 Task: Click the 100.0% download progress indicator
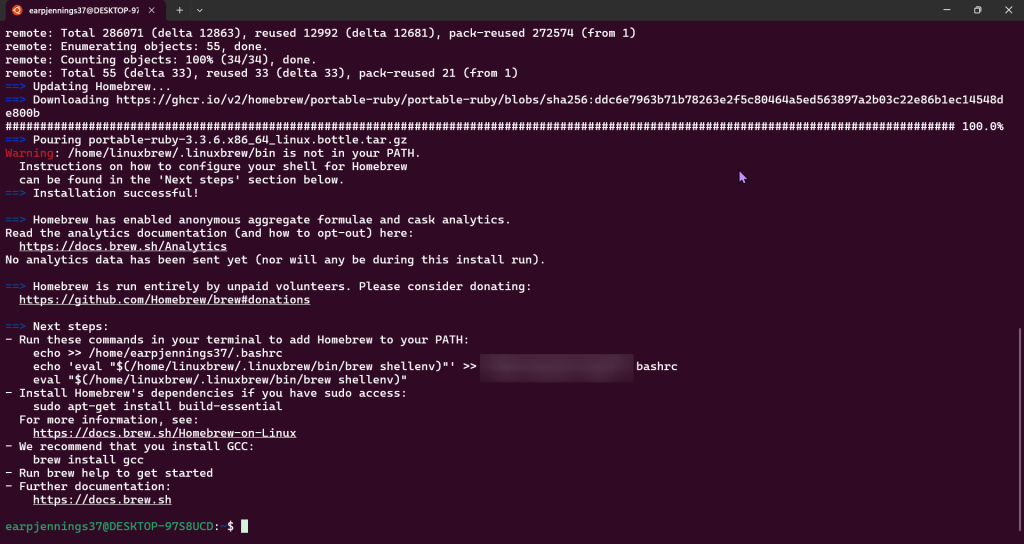pyautogui.click(x=982, y=127)
